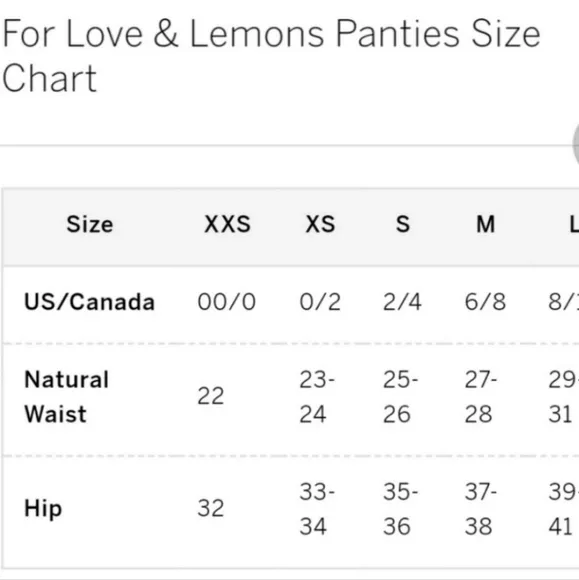Click the S size column header

tap(403, 224)
